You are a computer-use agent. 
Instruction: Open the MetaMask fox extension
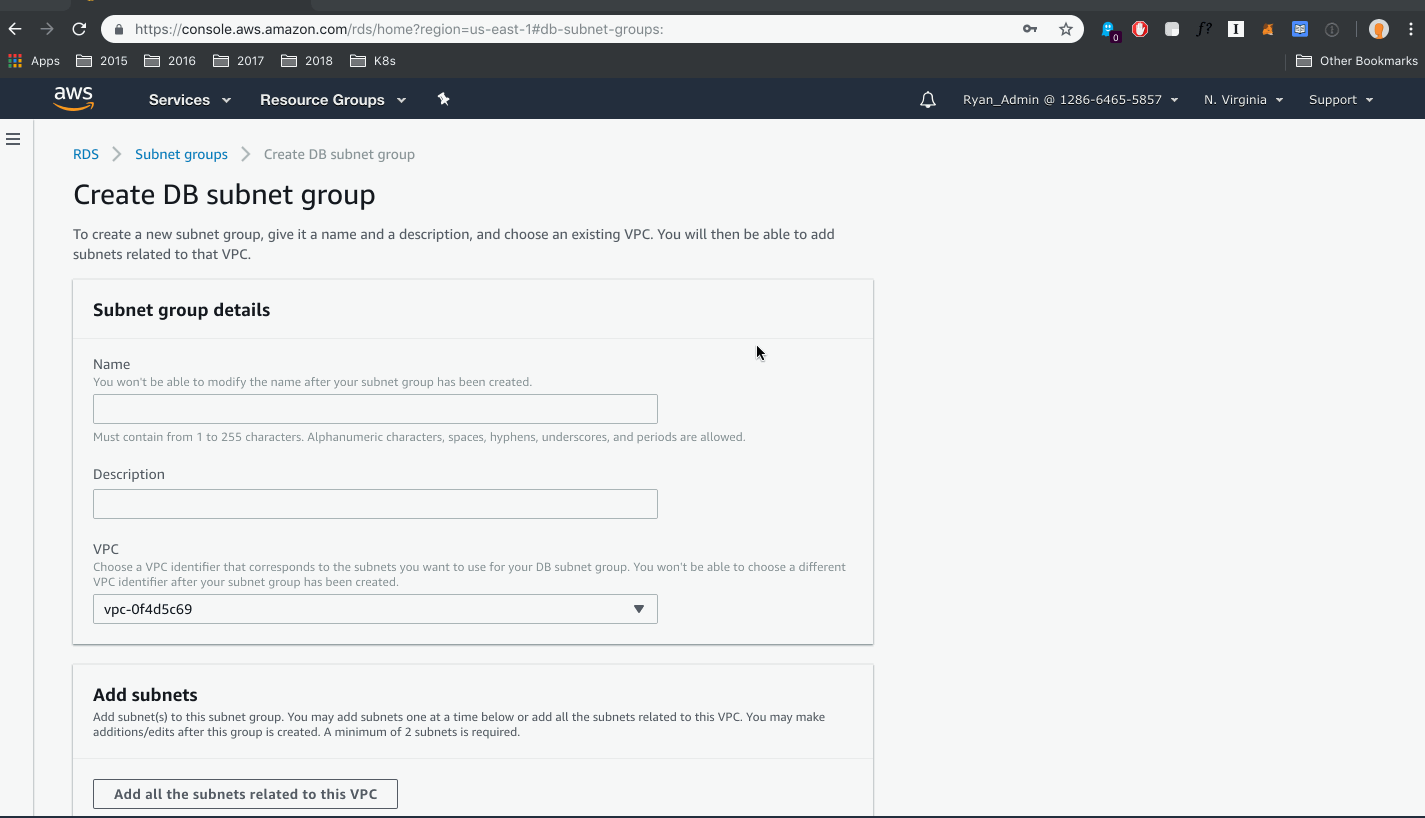[1266, 29]
